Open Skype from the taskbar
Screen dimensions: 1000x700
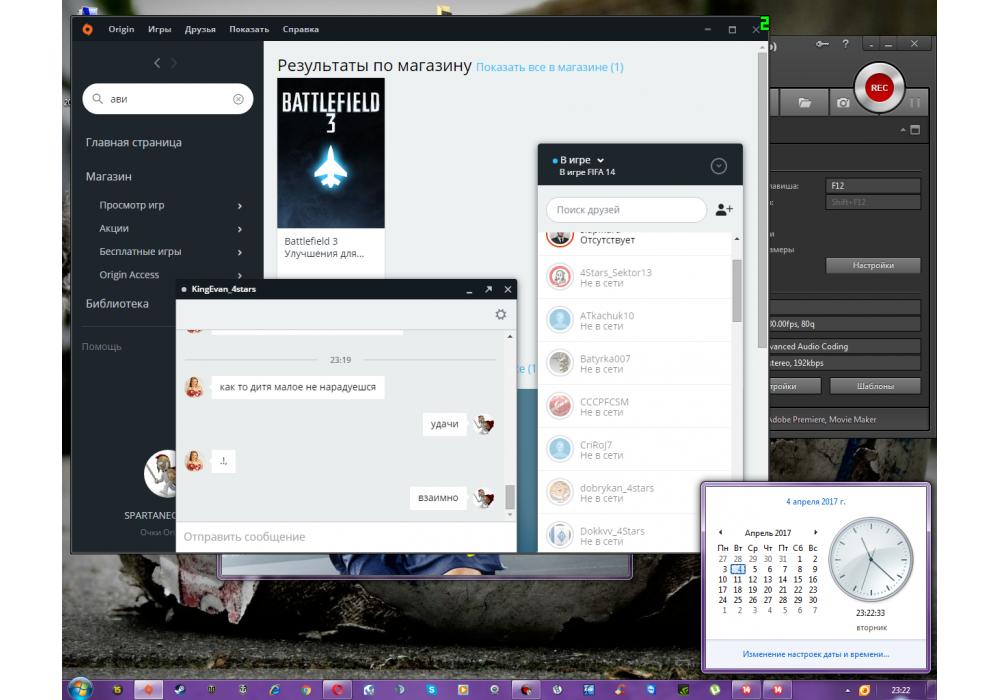coord(432,689)
